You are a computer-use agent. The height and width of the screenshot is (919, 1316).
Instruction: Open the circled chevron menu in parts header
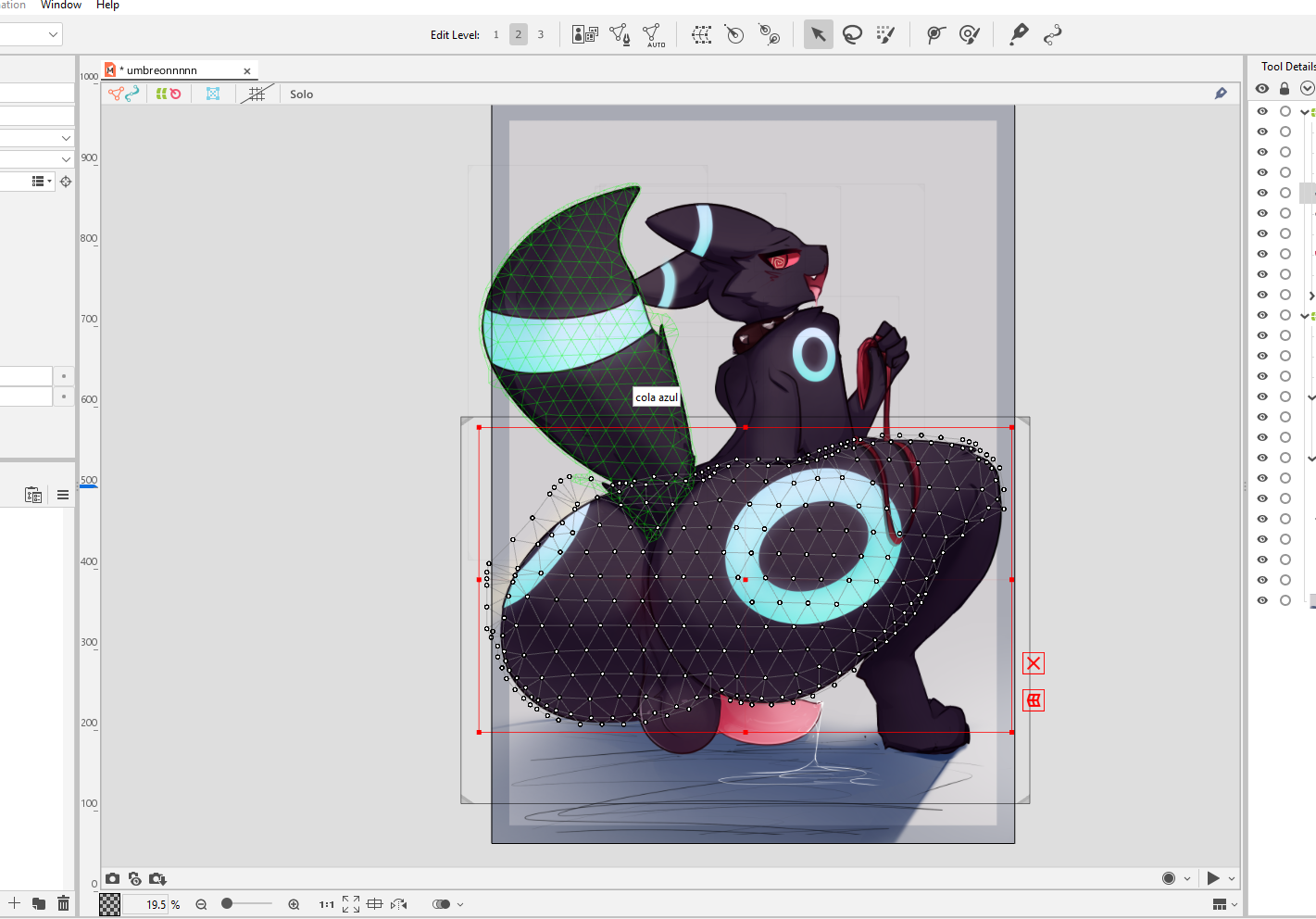1308,89
